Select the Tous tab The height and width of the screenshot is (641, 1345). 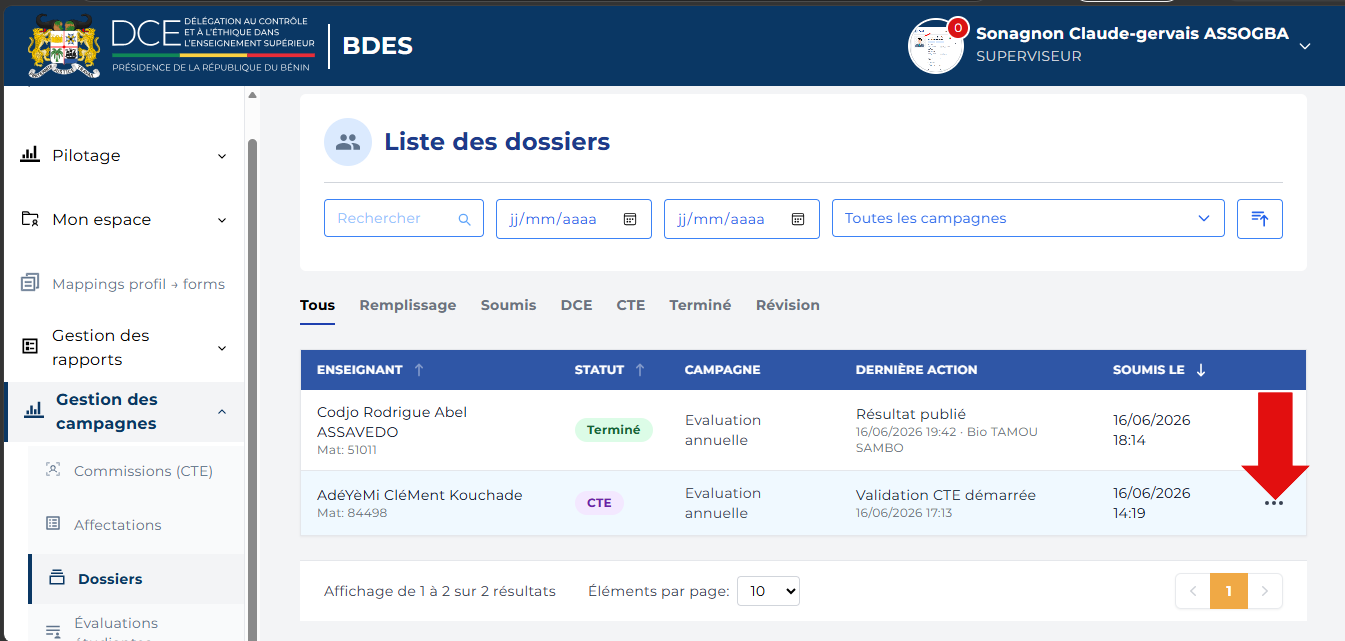[x=317, y=306]
